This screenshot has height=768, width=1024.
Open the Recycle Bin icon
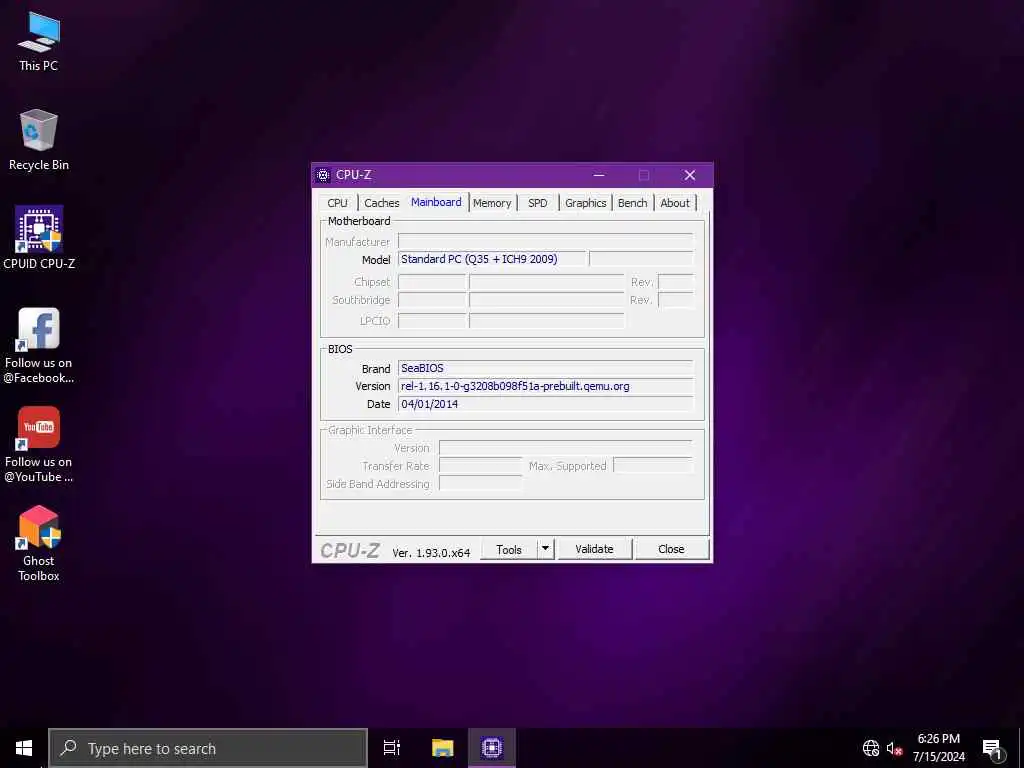[39, 140]
